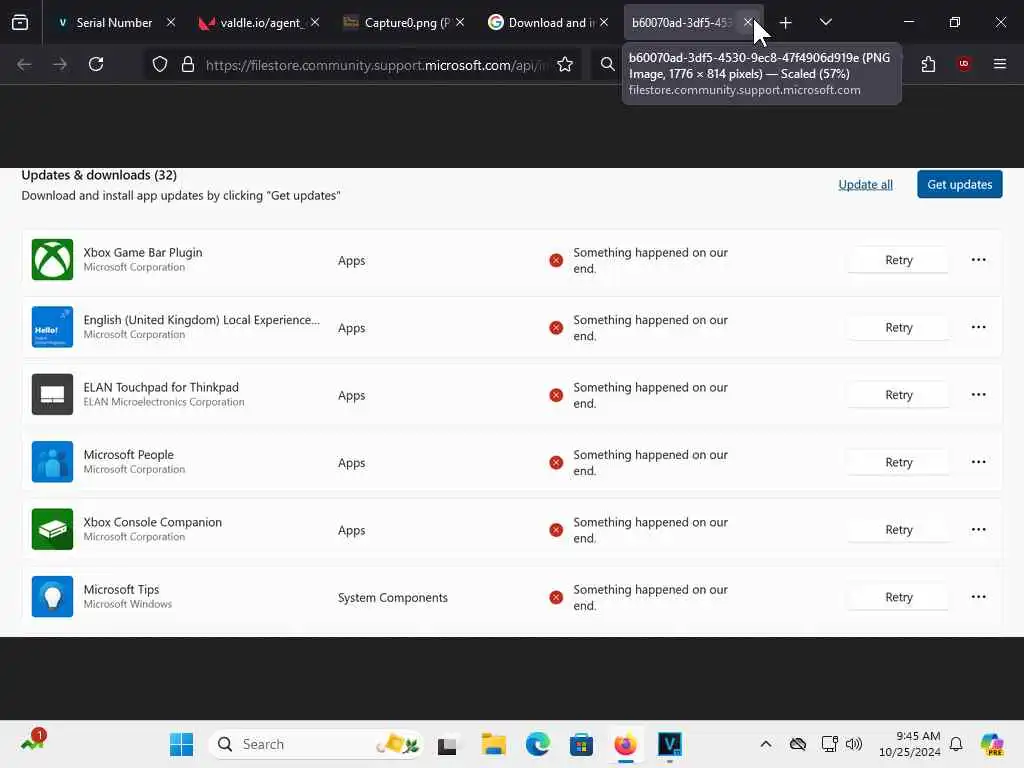Screen dimensions: 1024x768
Task: Open Firefox View icon in tab bar
Action: click(x=20, y=23)
